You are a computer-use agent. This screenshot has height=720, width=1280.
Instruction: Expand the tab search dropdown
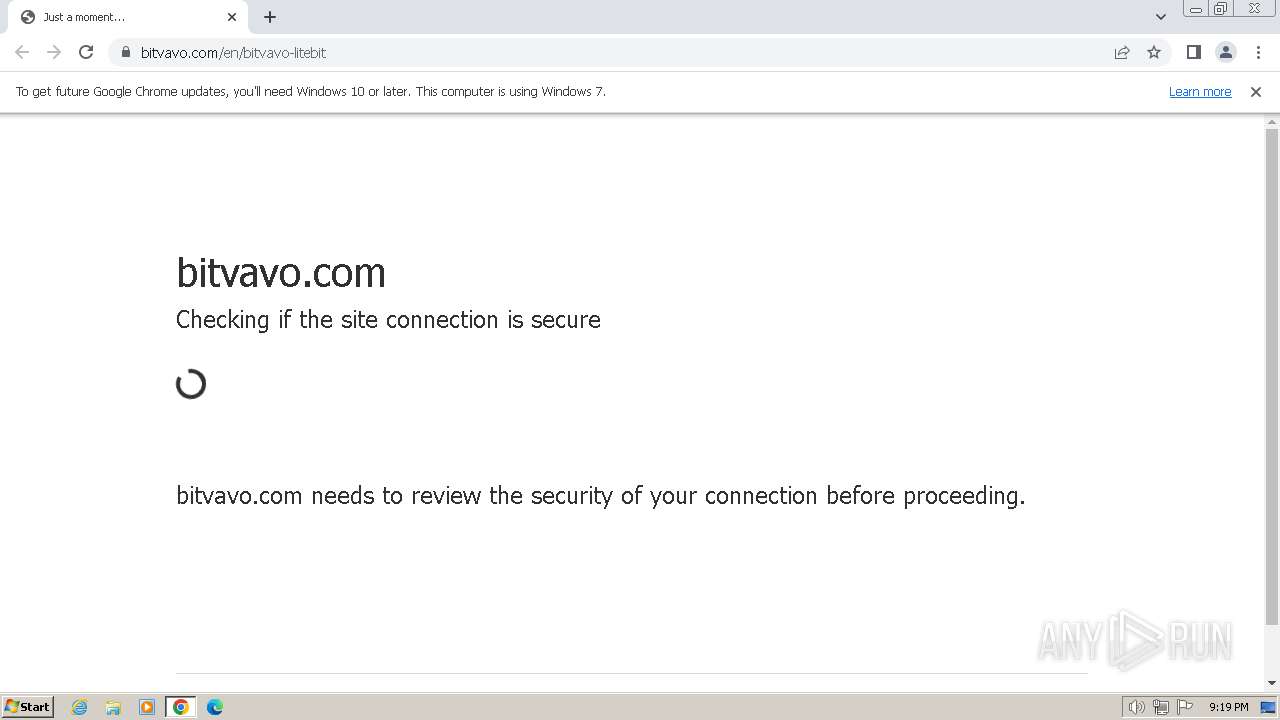(1161, 17)
